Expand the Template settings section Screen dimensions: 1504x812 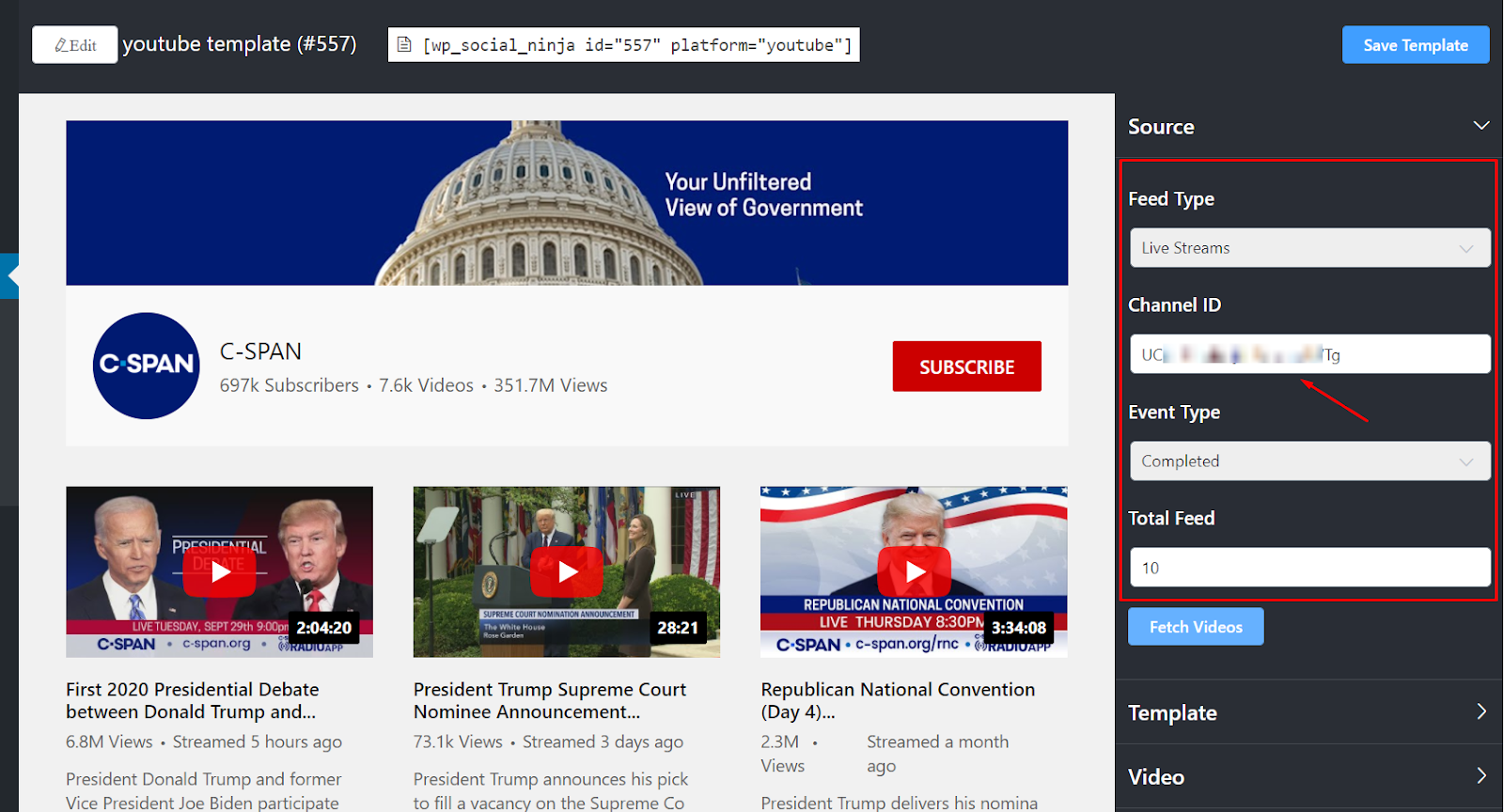pos(1309,712)
